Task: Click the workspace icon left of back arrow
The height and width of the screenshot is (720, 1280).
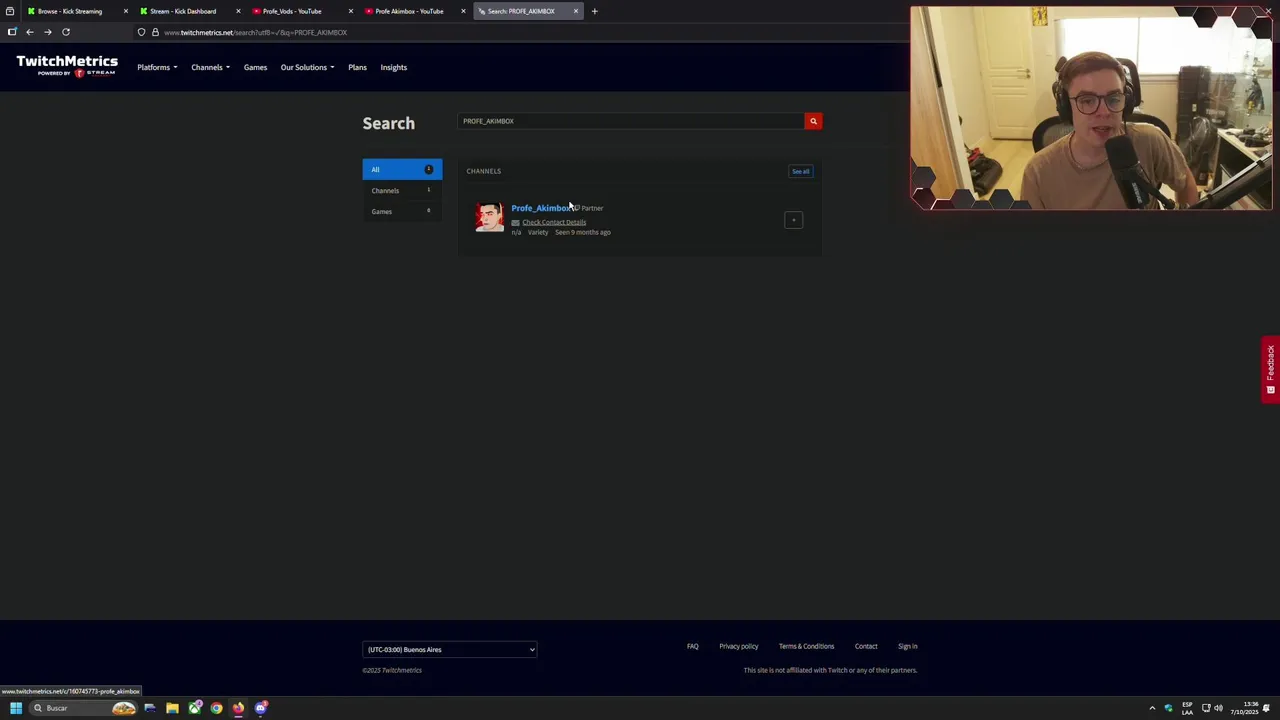Action: click(x=12, y=32)
